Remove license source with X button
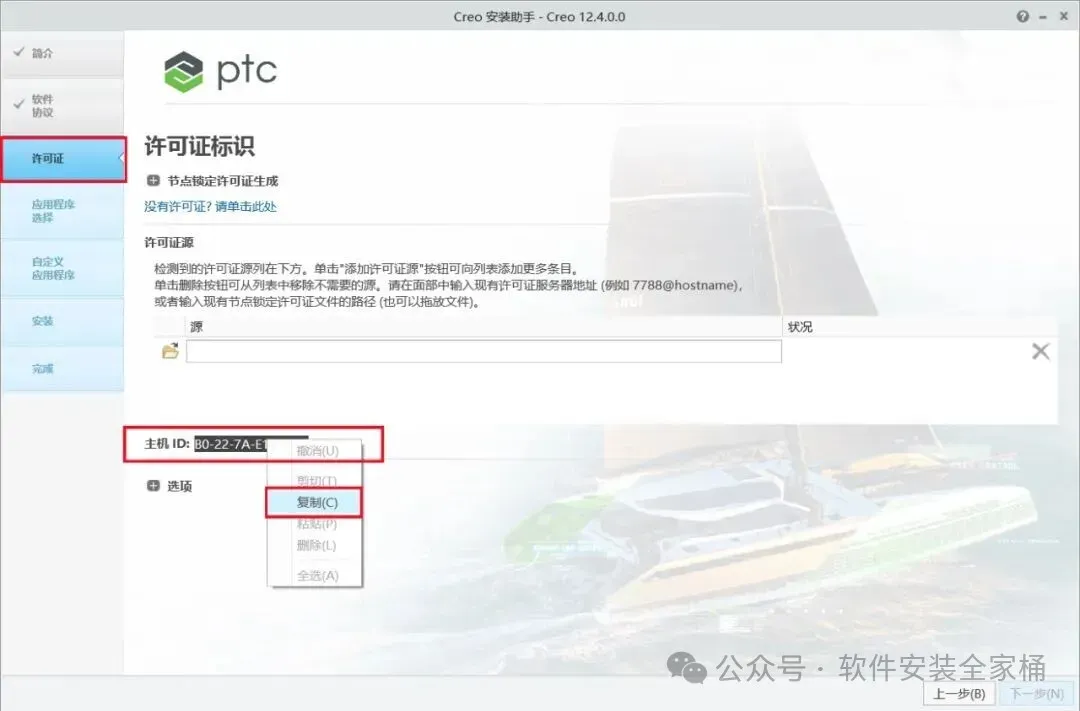Image resolution: width=1080 pixels, height=711 pixels. 1040,351
